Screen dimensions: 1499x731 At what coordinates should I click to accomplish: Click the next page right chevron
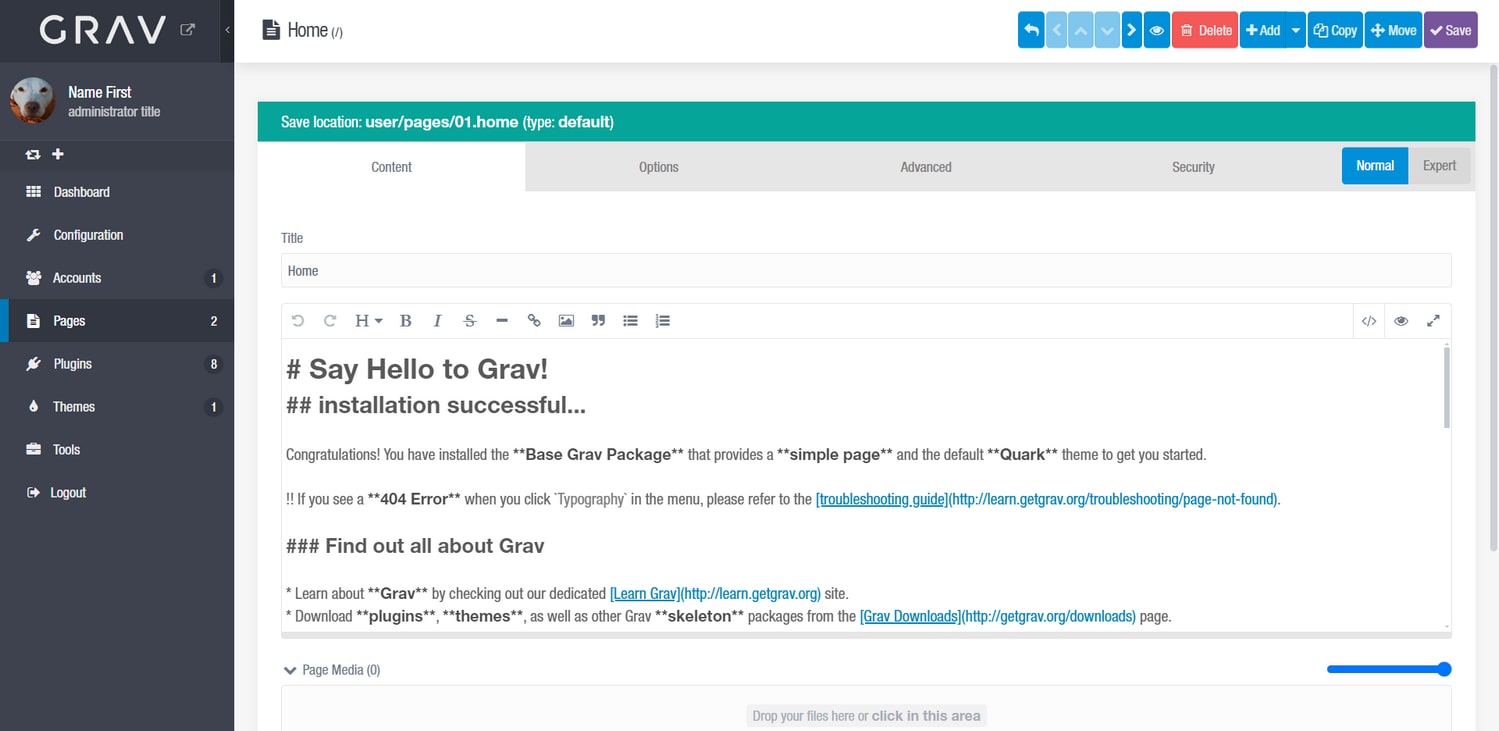pos(1131,30)
